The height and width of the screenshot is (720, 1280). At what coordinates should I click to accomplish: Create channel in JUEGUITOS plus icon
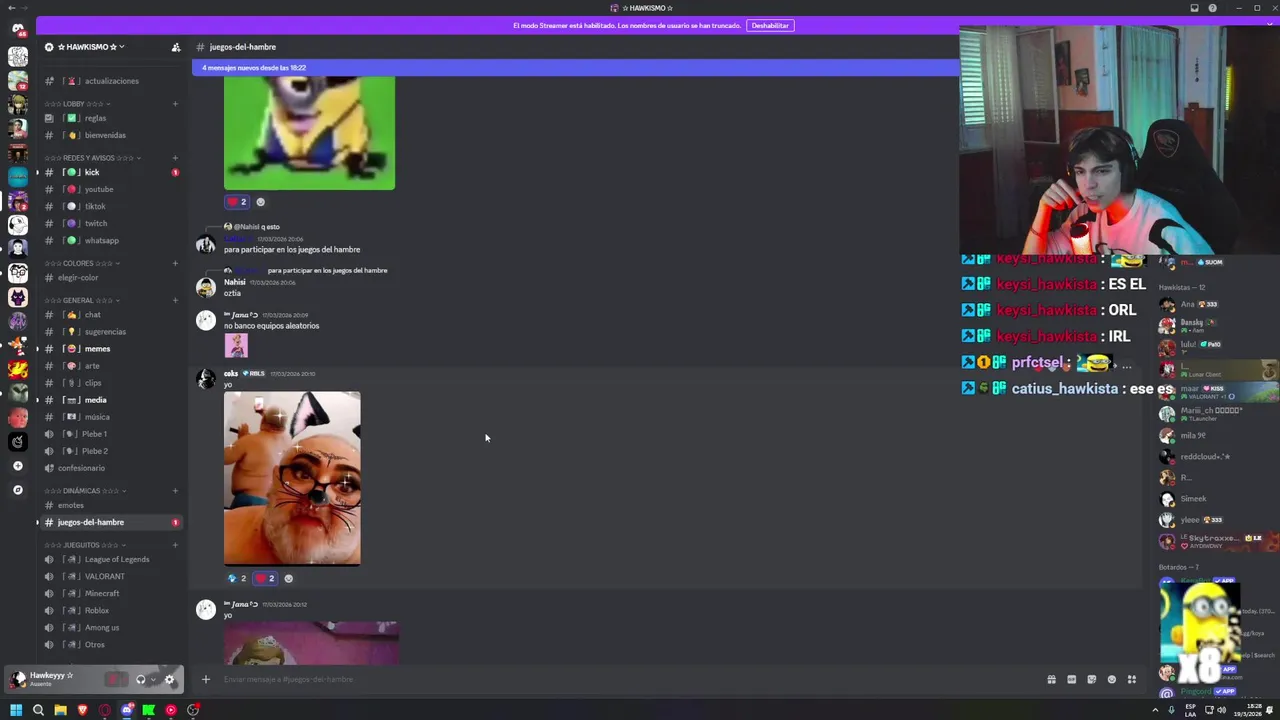pos(175,545)
